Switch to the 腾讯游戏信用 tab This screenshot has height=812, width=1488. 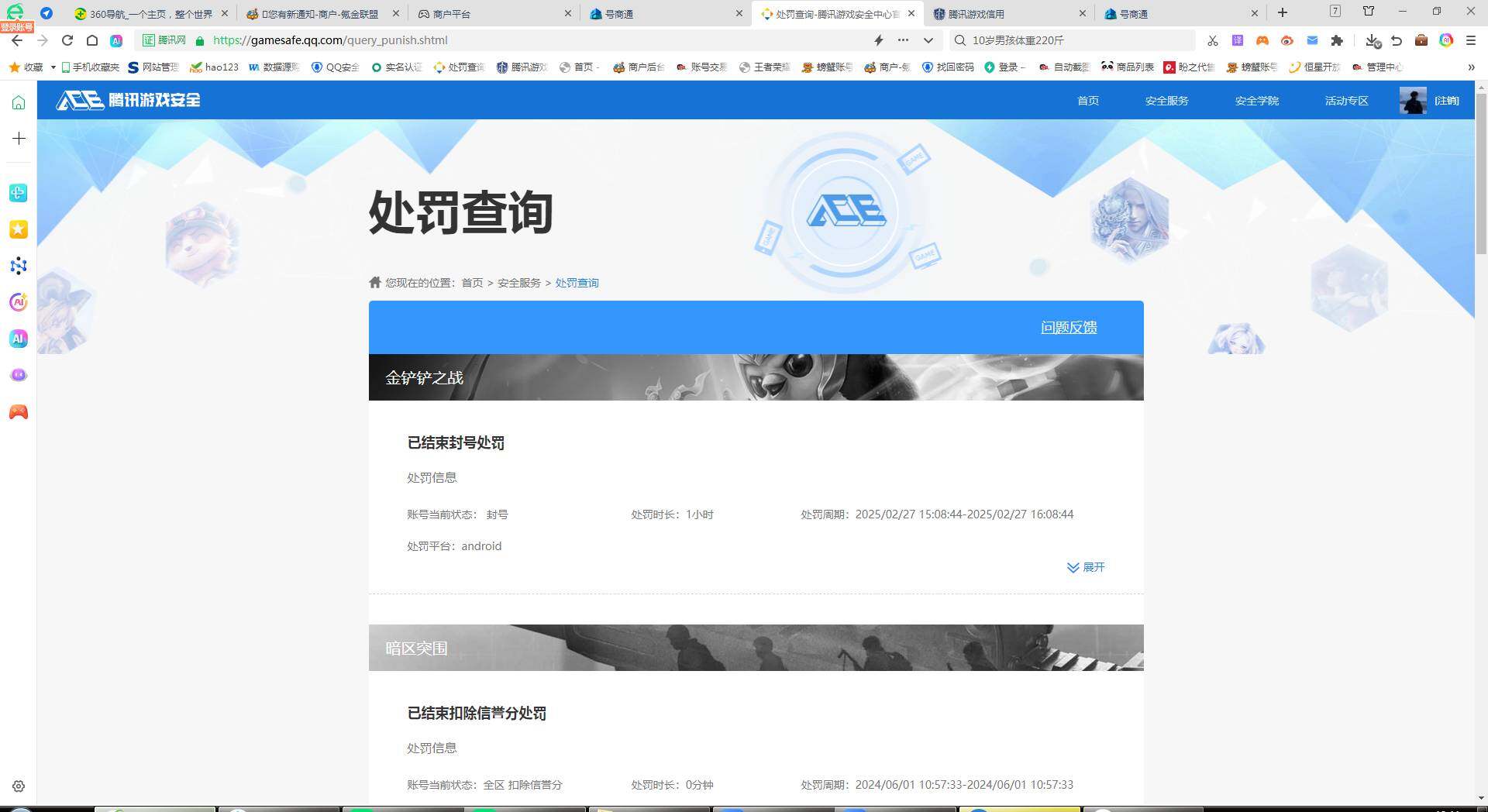pos(1007,14)
